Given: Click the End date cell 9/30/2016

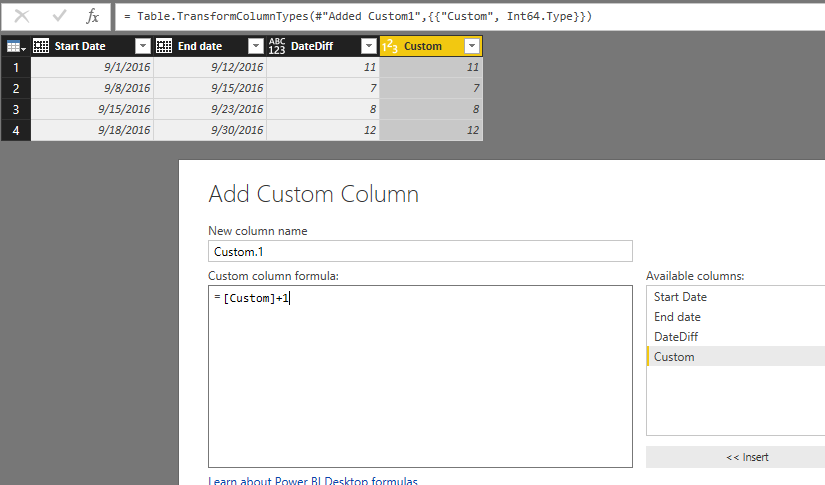Looking at the screenshot, I should coord(210,130).
